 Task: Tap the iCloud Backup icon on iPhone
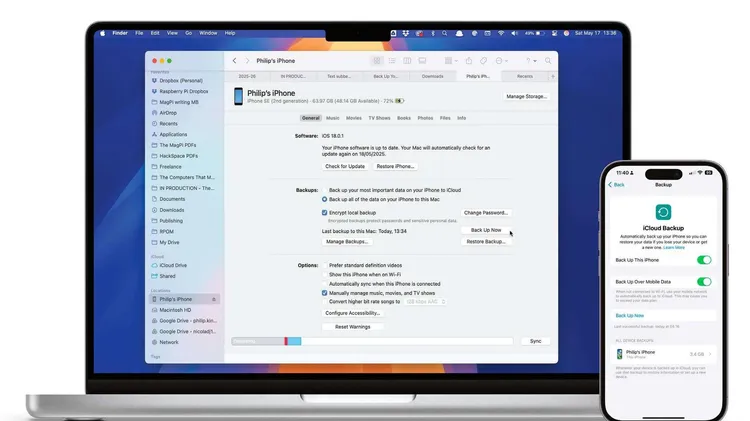click(x=663, y=212)
